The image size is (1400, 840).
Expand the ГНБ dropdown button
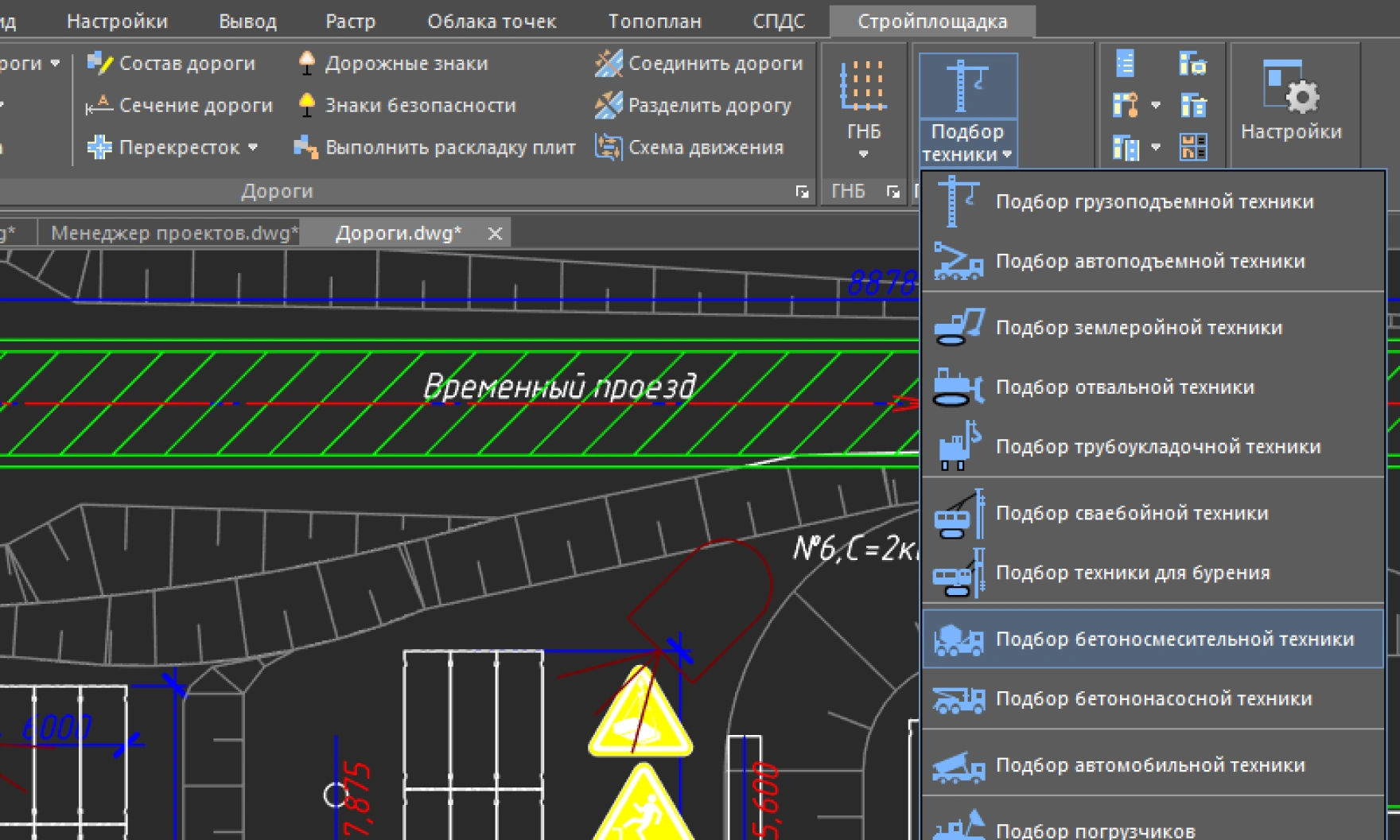pos(863,154)
